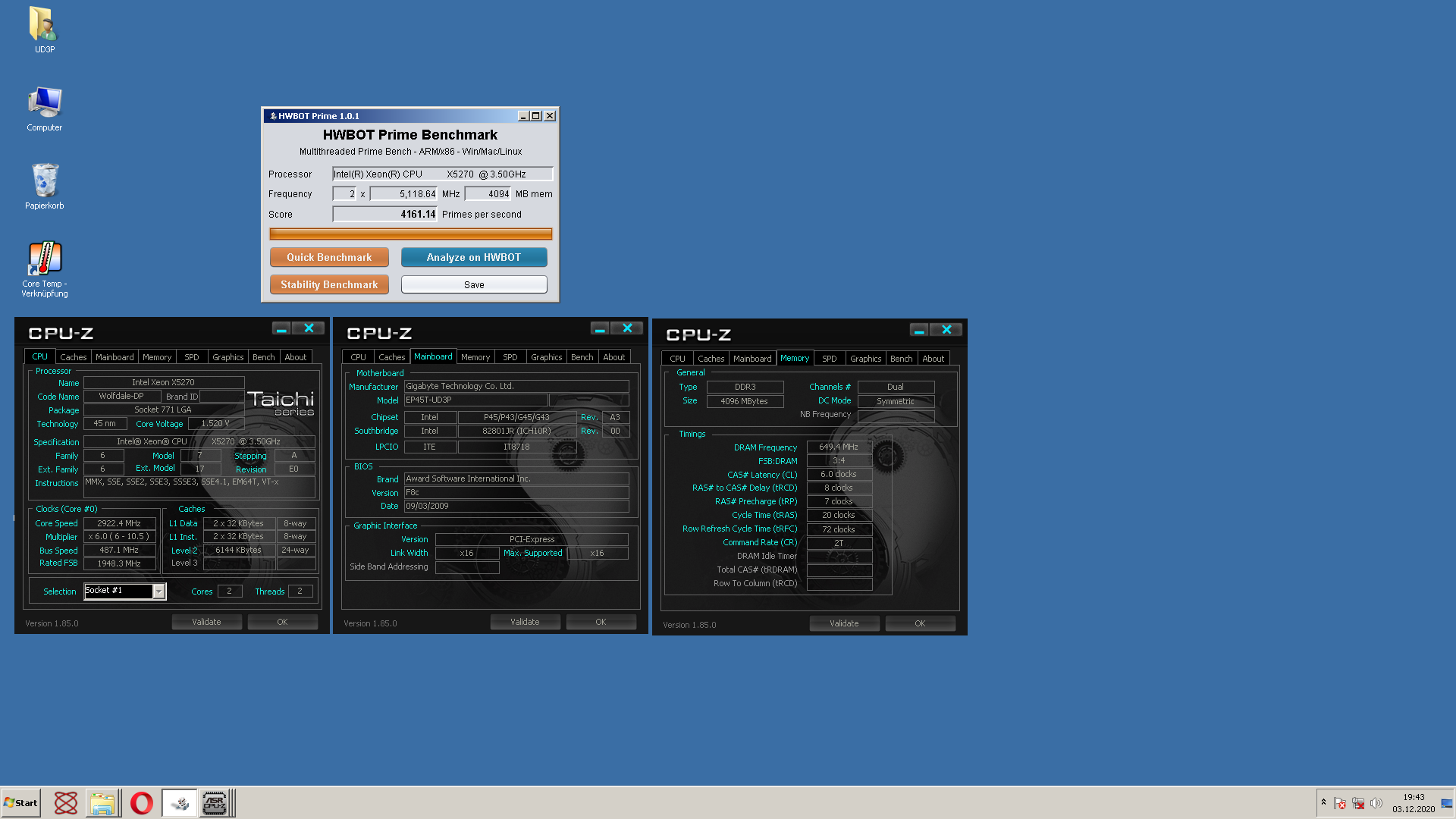Click the Show Desktop icon in the tray
The width and height of the screenshot is (1456, 819).
click(x=1447, y=803)
